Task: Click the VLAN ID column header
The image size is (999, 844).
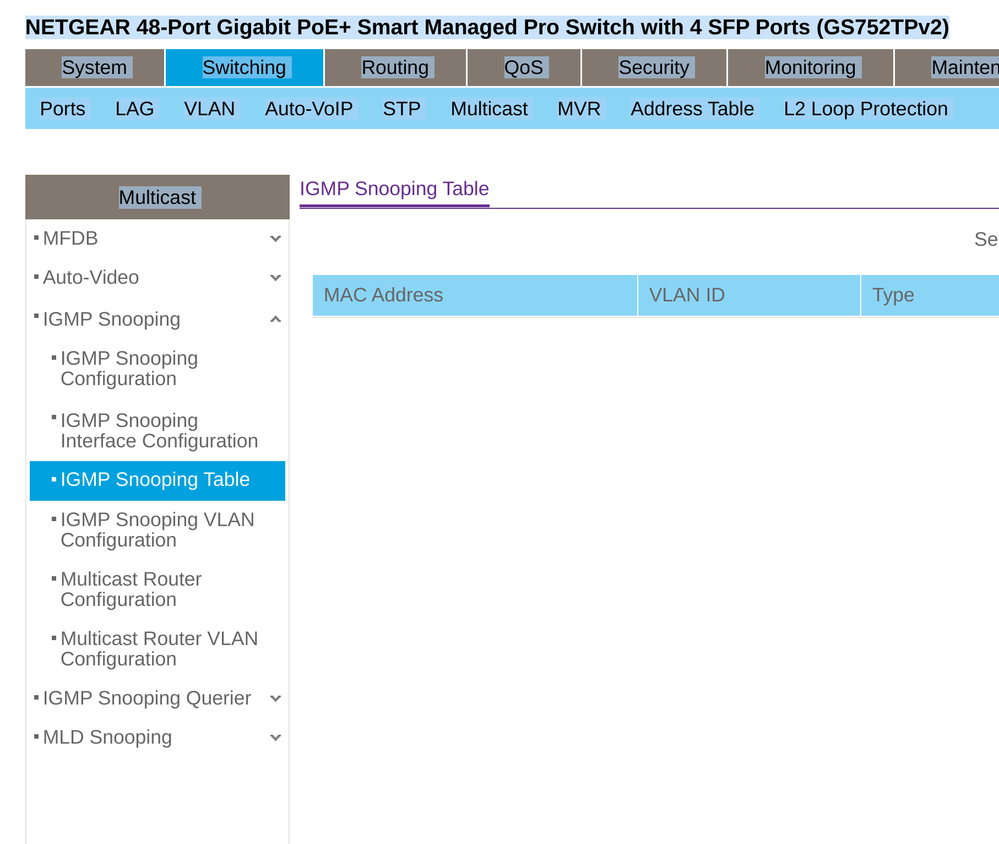Action: pos(687,295)
